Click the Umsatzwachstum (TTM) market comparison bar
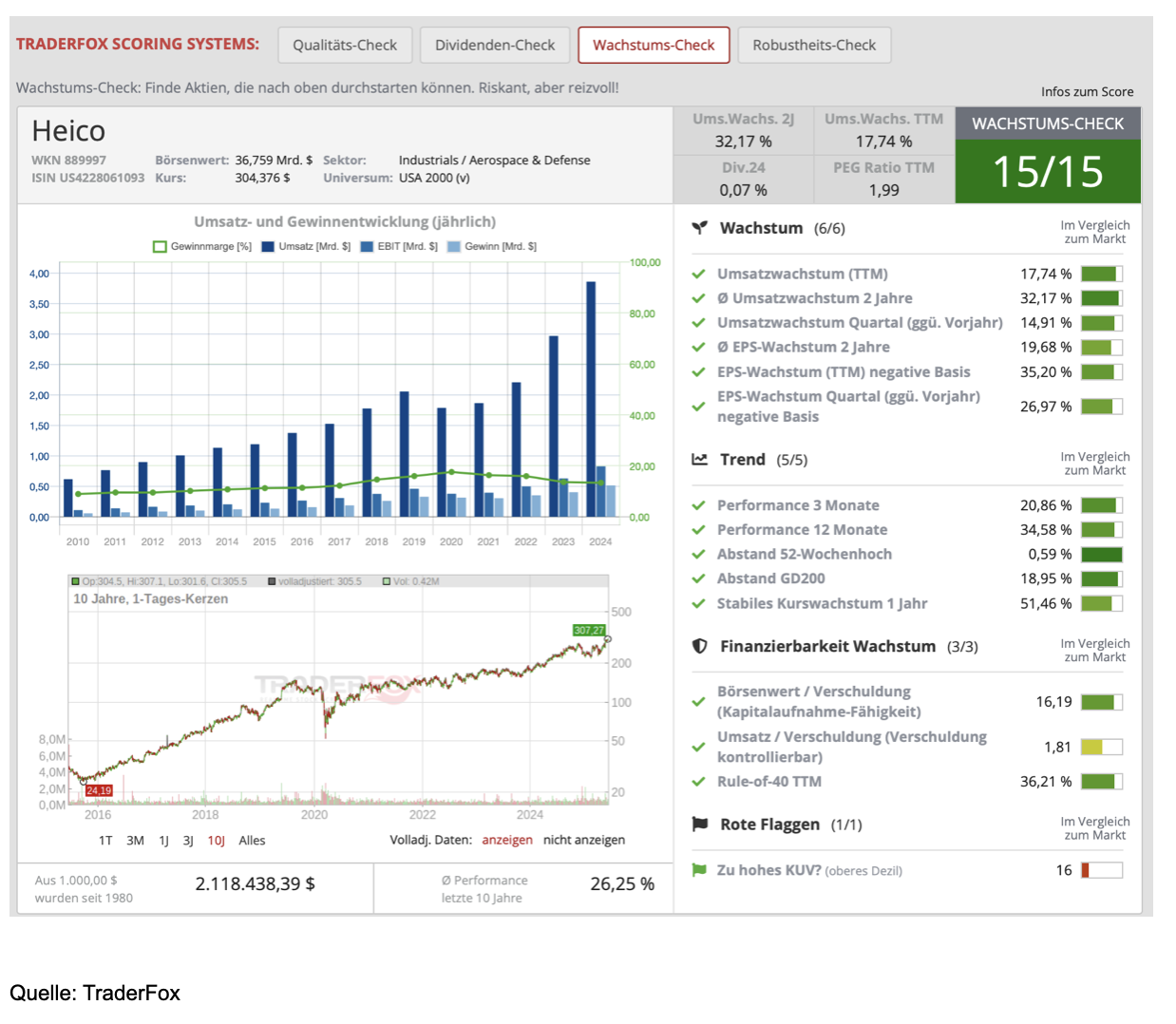The width and height of the screenshot is (1176, 1024). (1102, 274)
